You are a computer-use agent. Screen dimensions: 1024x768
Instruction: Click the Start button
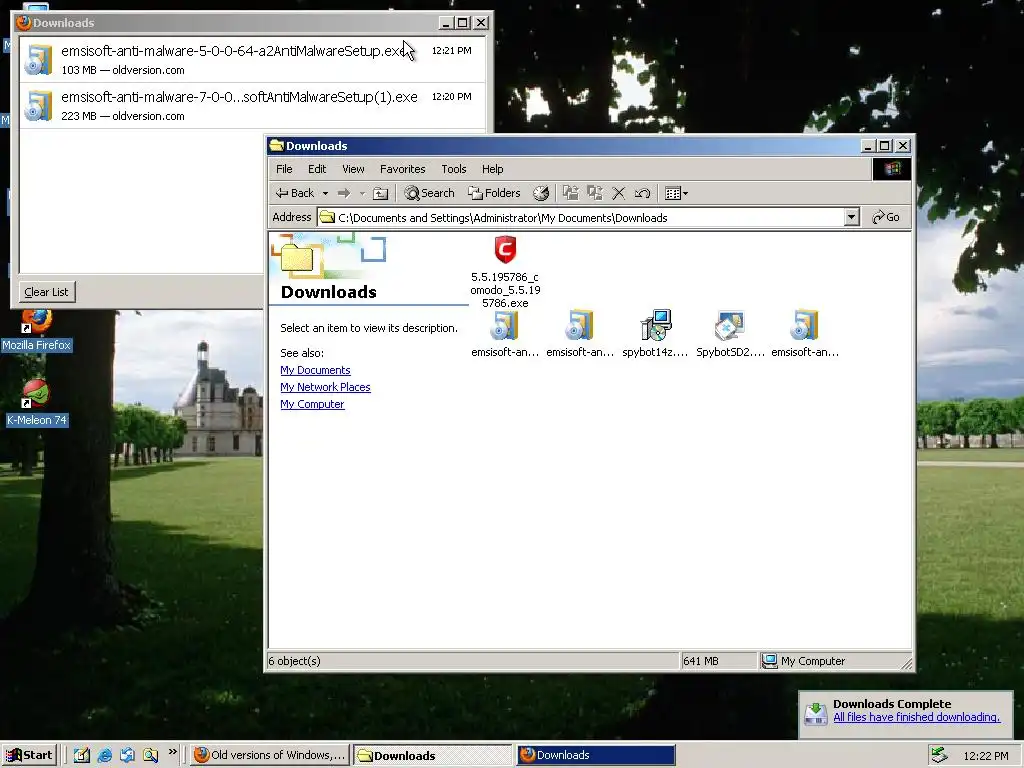30,755
